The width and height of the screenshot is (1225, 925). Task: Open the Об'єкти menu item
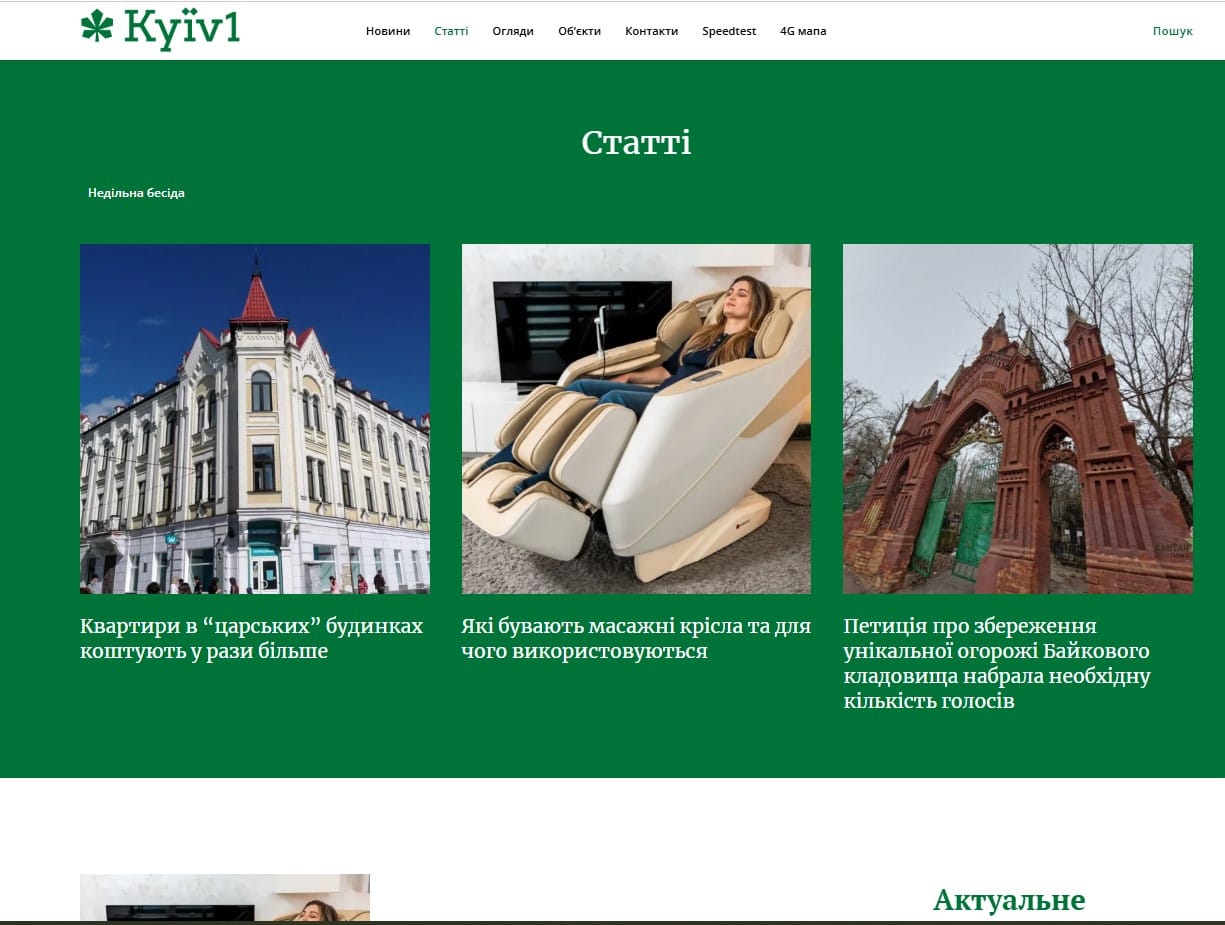pos(580,31)
